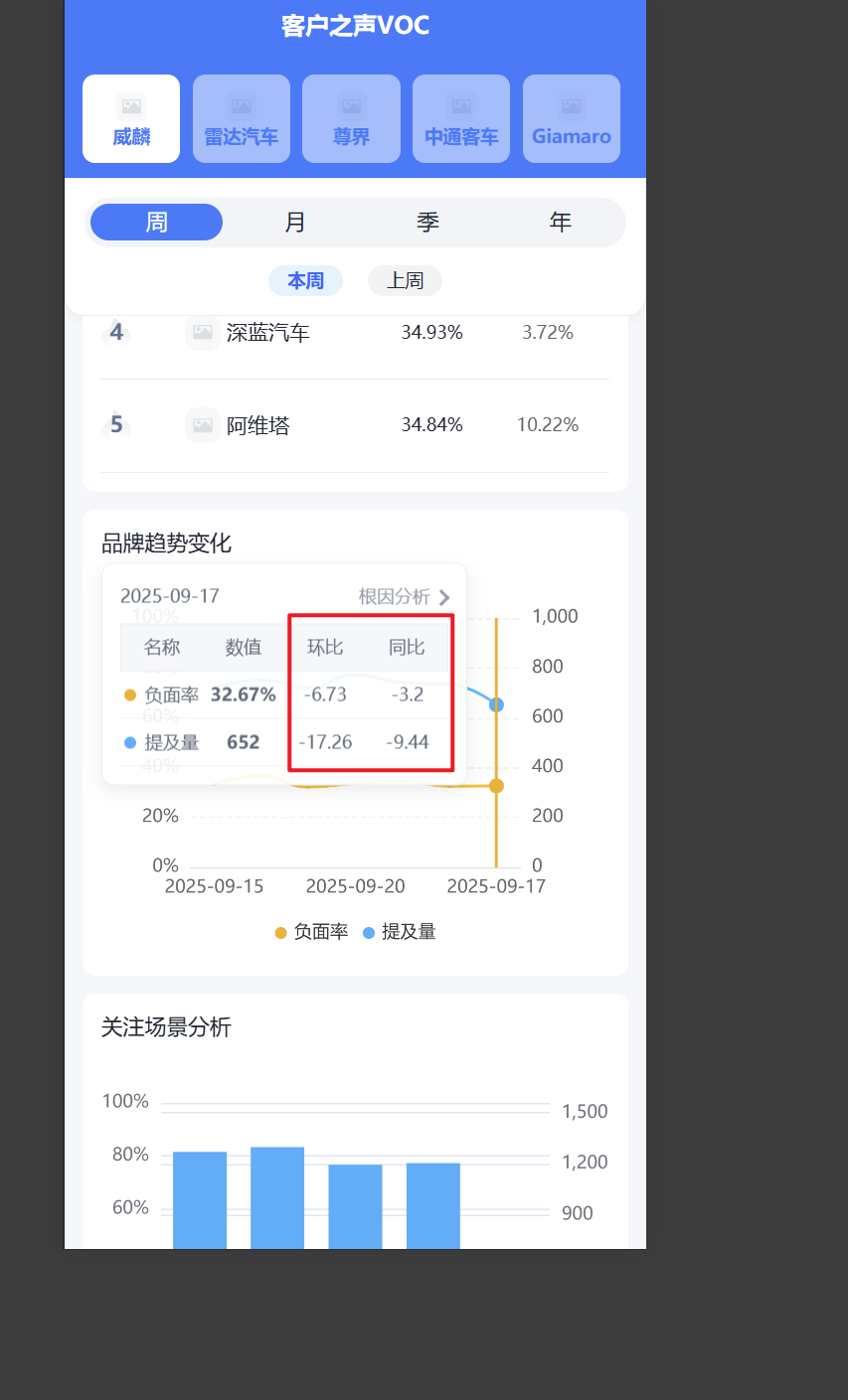
Task: Click the 阿维塔 logo placeholder icon
Action: (203, 425)
